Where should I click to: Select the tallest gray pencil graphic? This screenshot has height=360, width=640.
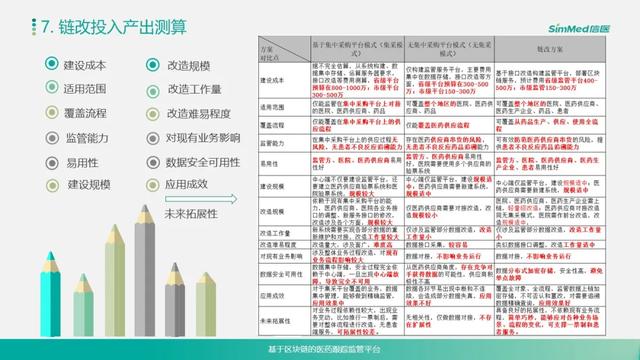tap(145, 271)
